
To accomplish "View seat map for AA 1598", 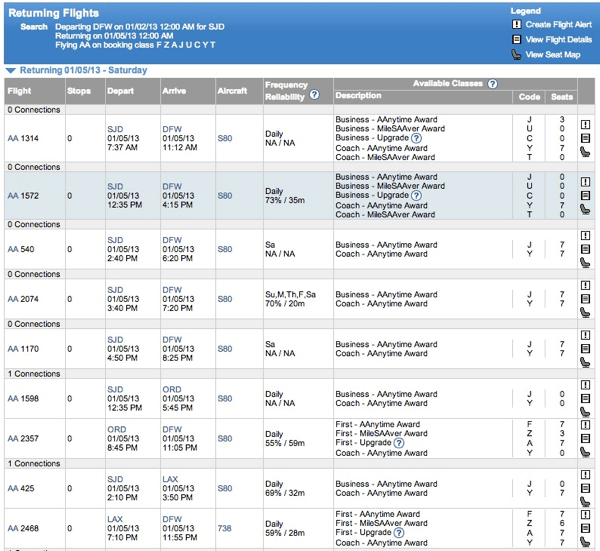I will click(585, 412).
